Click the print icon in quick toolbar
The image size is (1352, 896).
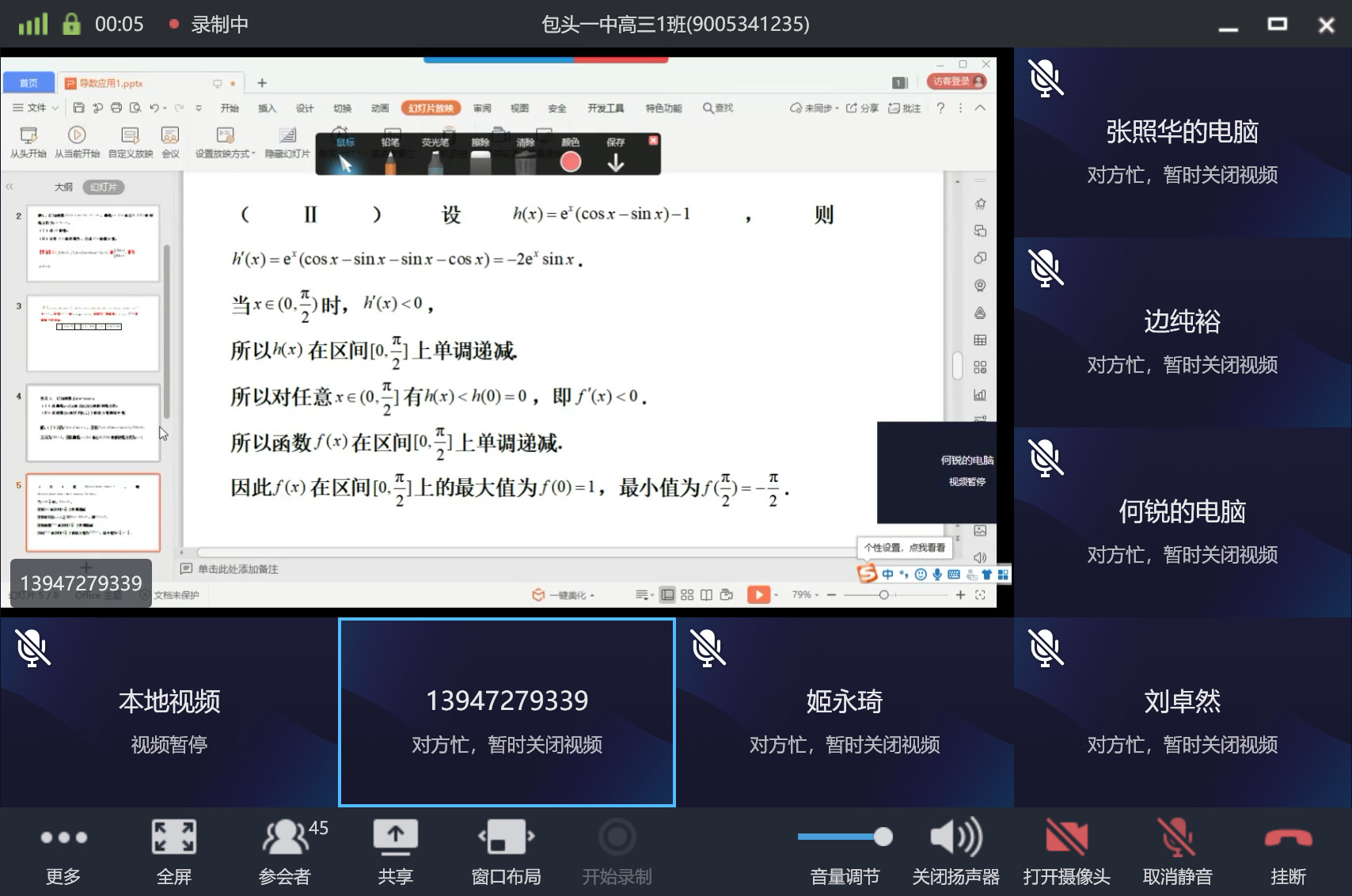pos(116,108)
